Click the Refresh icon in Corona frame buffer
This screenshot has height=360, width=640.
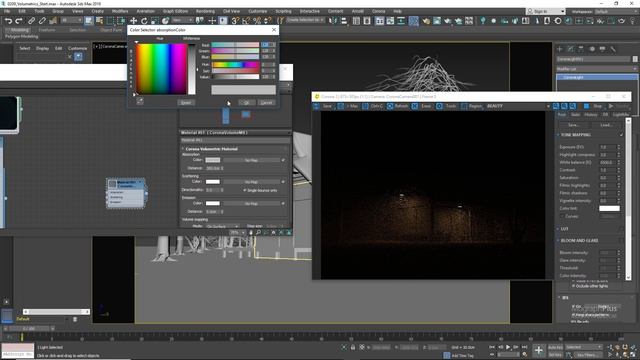397,106
